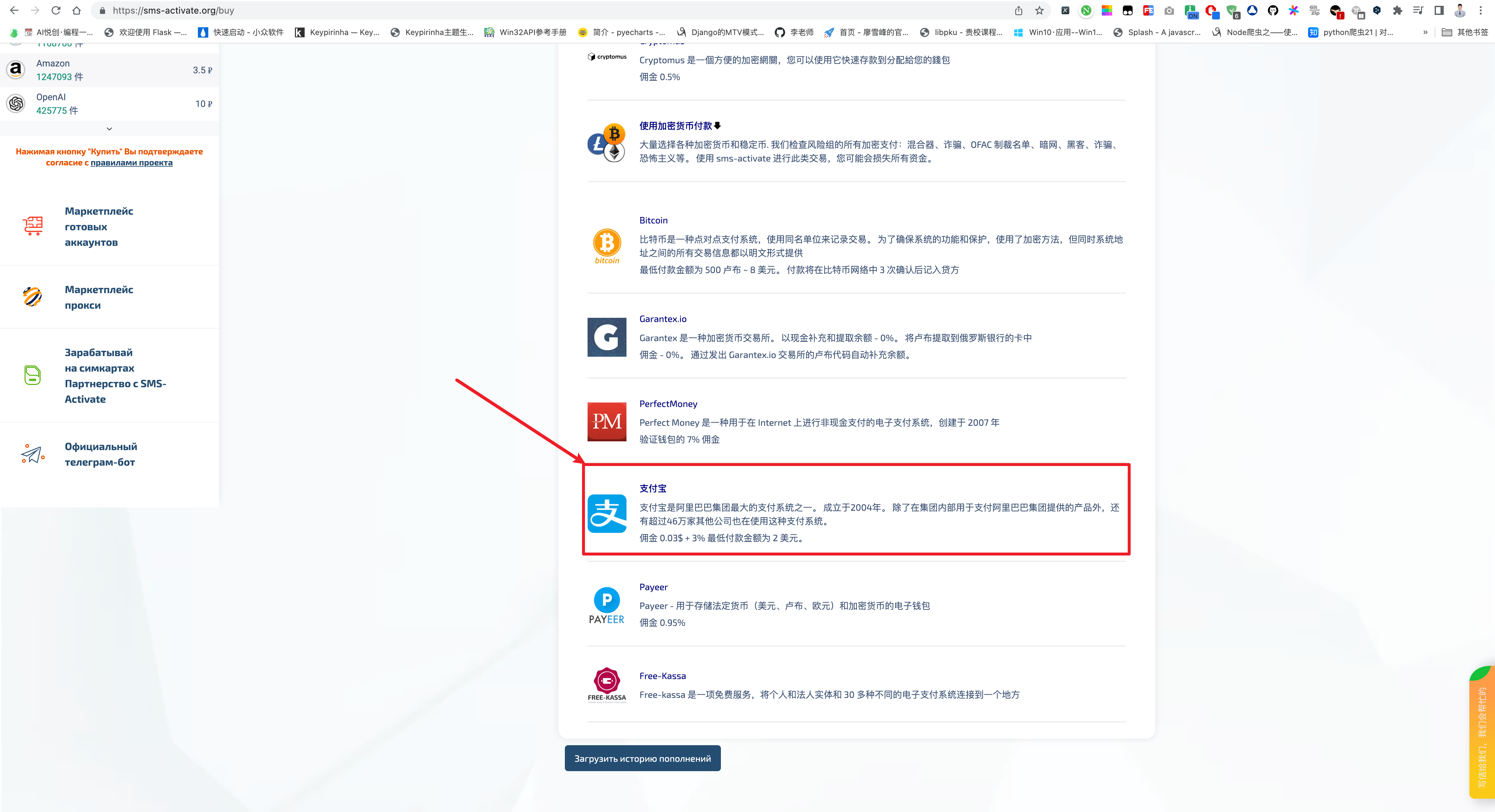This screenshot has width=1495, height=812.
Task: Click the PerfectMoney PM logo
Action: click(x=606, y=422)
